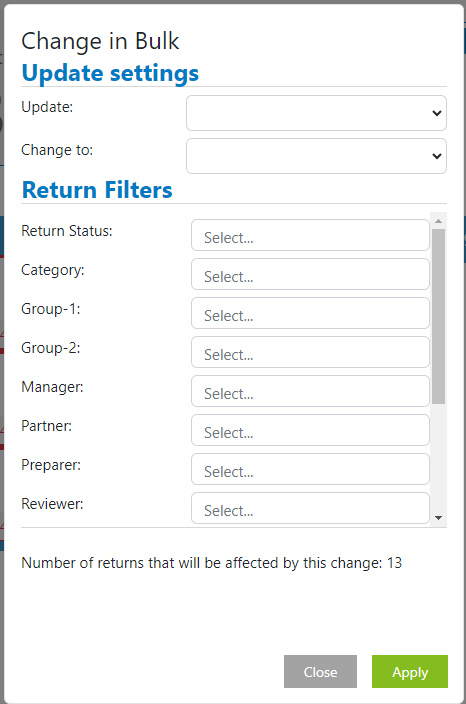Click the Change to chevron arrow

point(436,156)
